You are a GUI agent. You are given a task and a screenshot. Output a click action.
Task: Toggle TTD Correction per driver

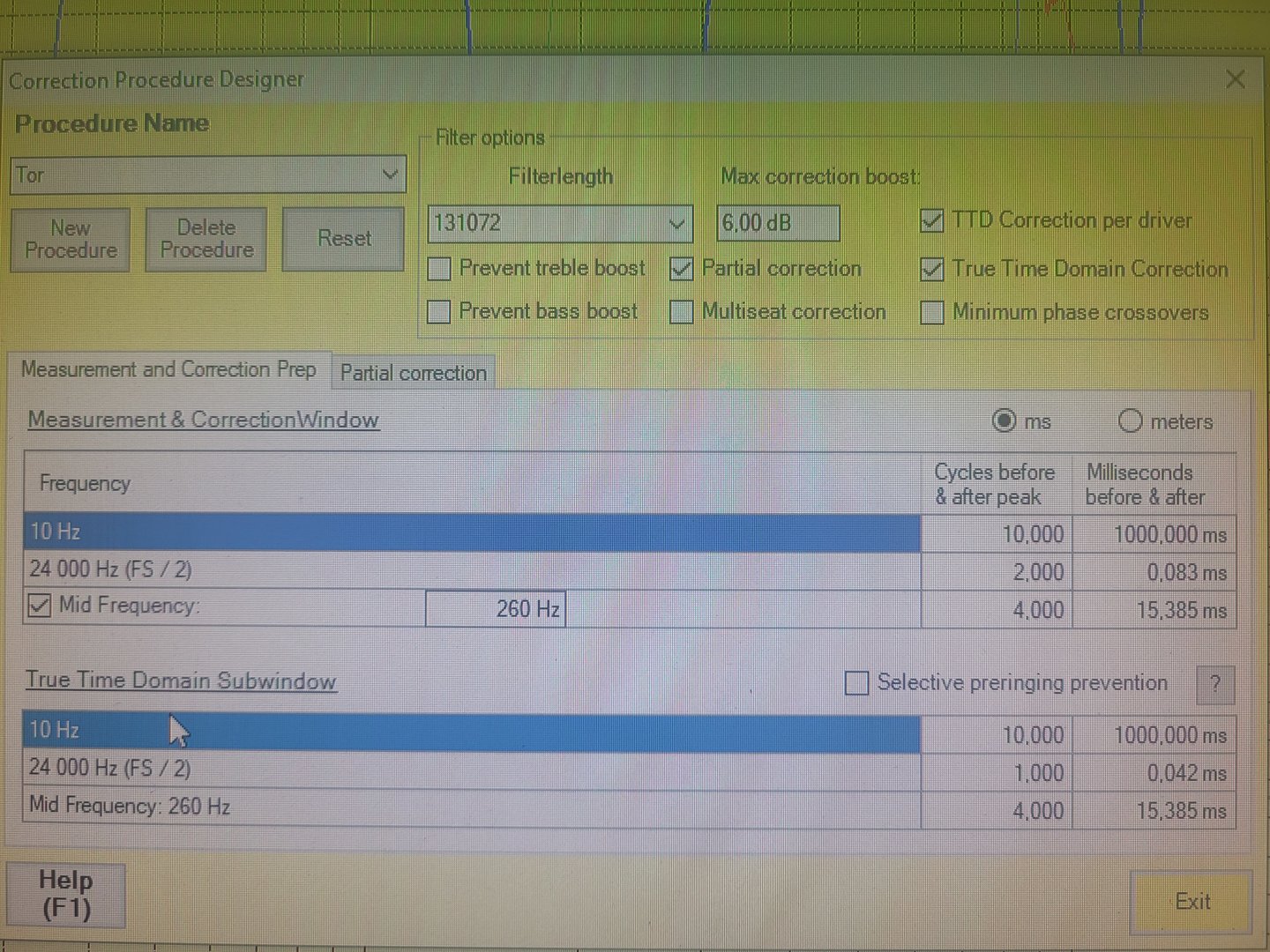click(x=931, y=220)
